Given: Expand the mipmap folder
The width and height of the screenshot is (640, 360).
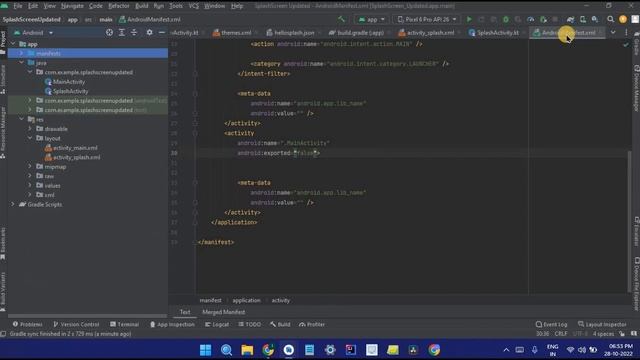Looking at the screenshot, I should coord(30,167).
